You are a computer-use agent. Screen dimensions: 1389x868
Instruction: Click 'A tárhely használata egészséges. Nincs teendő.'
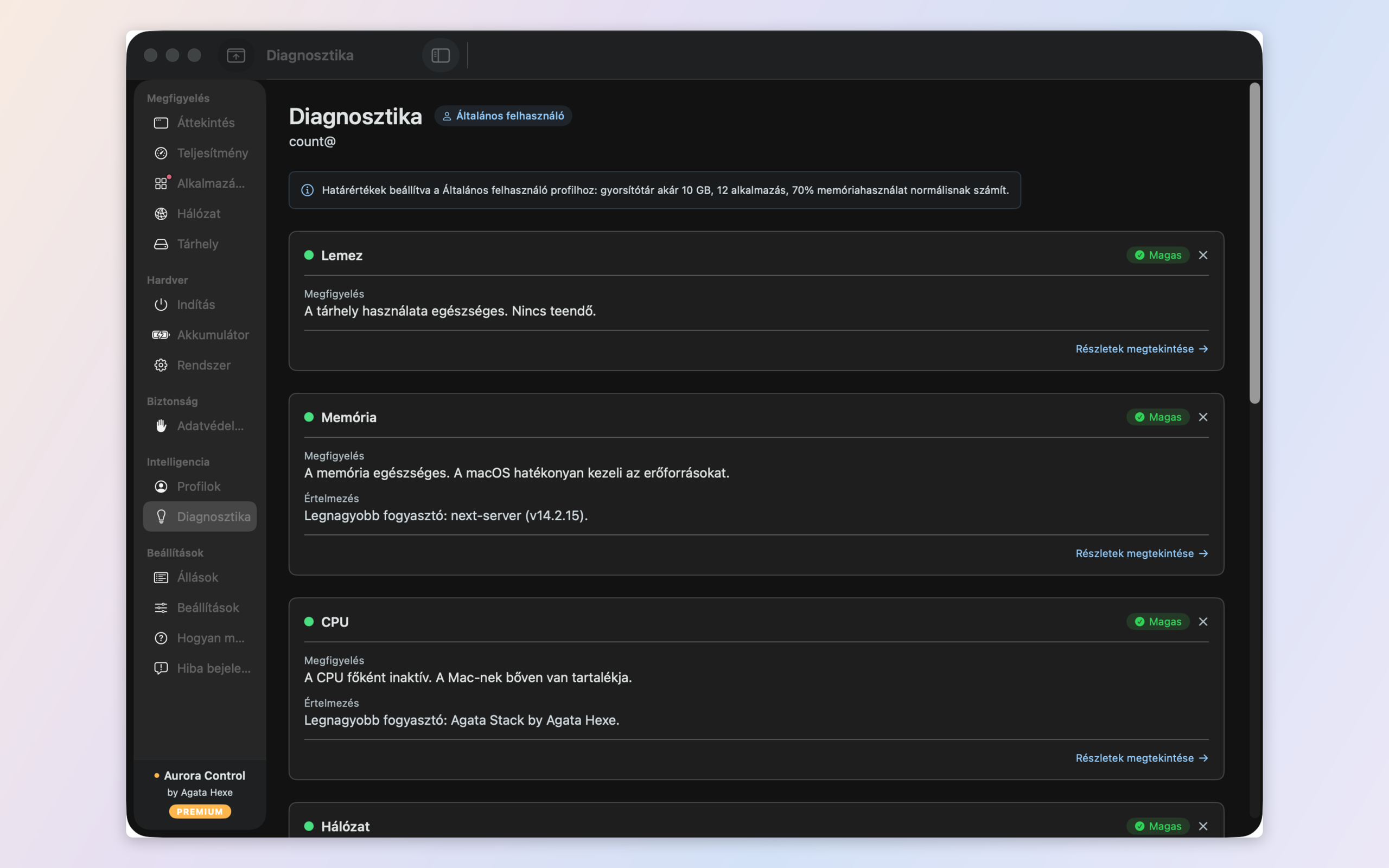coord(450,311)
